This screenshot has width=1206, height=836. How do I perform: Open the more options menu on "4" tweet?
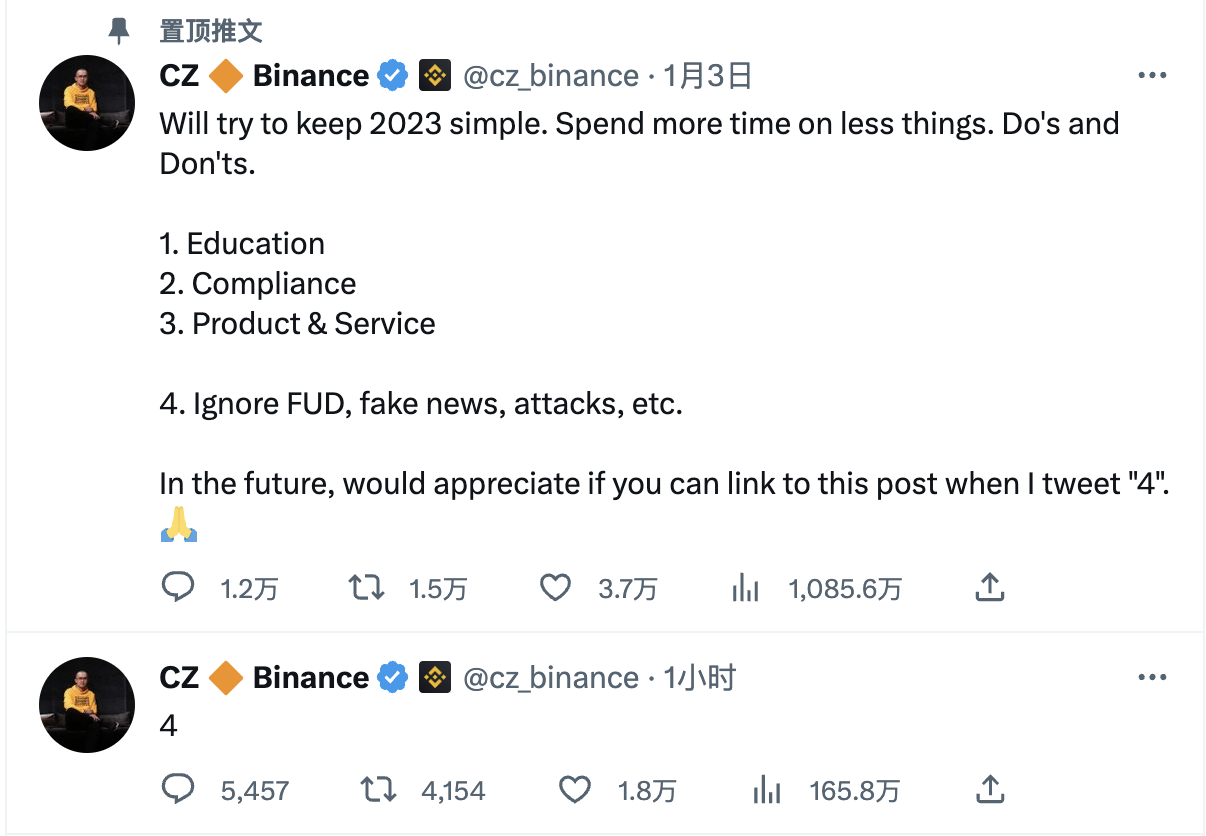1152,676
